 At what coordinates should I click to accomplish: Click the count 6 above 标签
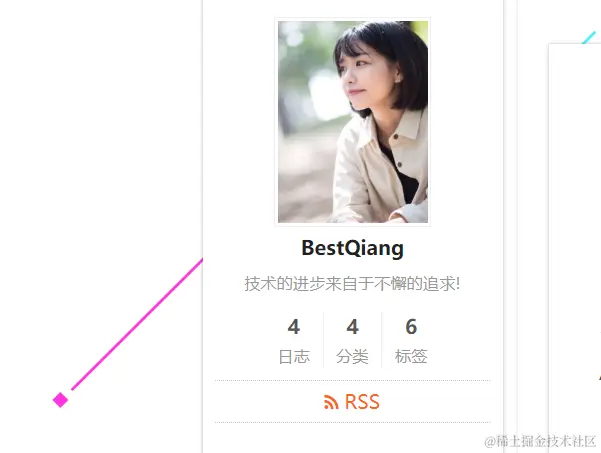[411, 327]
